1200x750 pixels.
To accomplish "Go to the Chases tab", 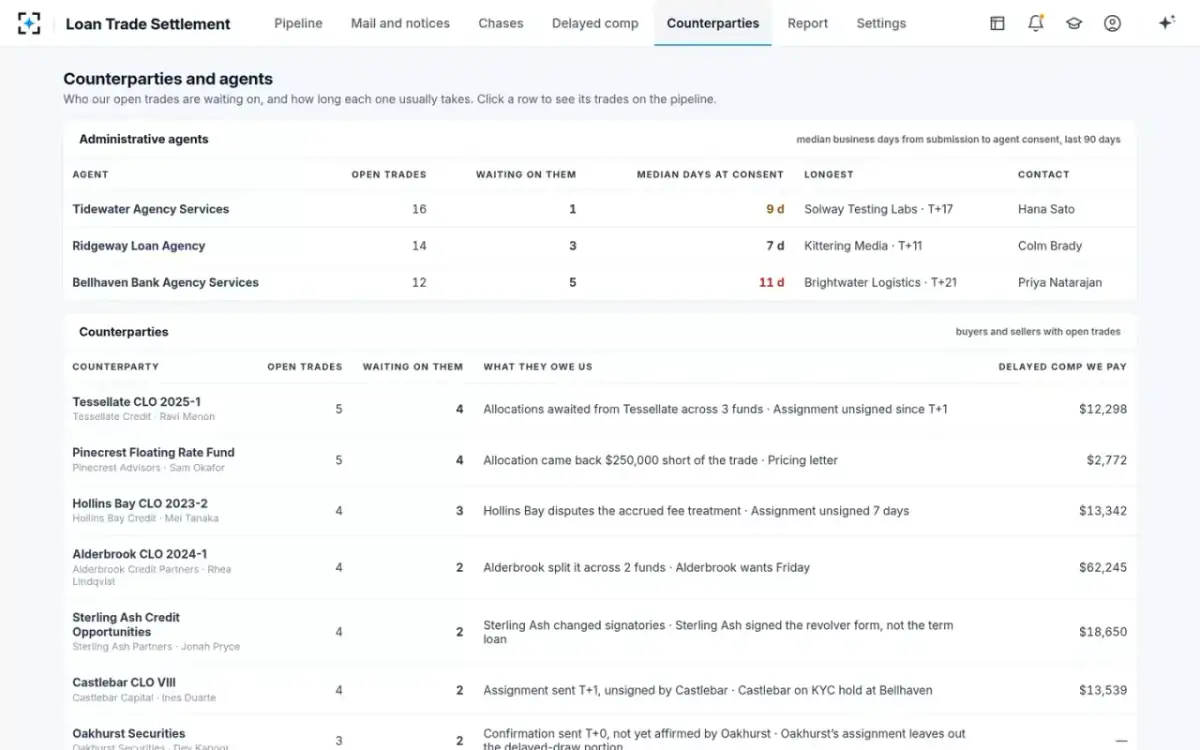I will [501, 23].
